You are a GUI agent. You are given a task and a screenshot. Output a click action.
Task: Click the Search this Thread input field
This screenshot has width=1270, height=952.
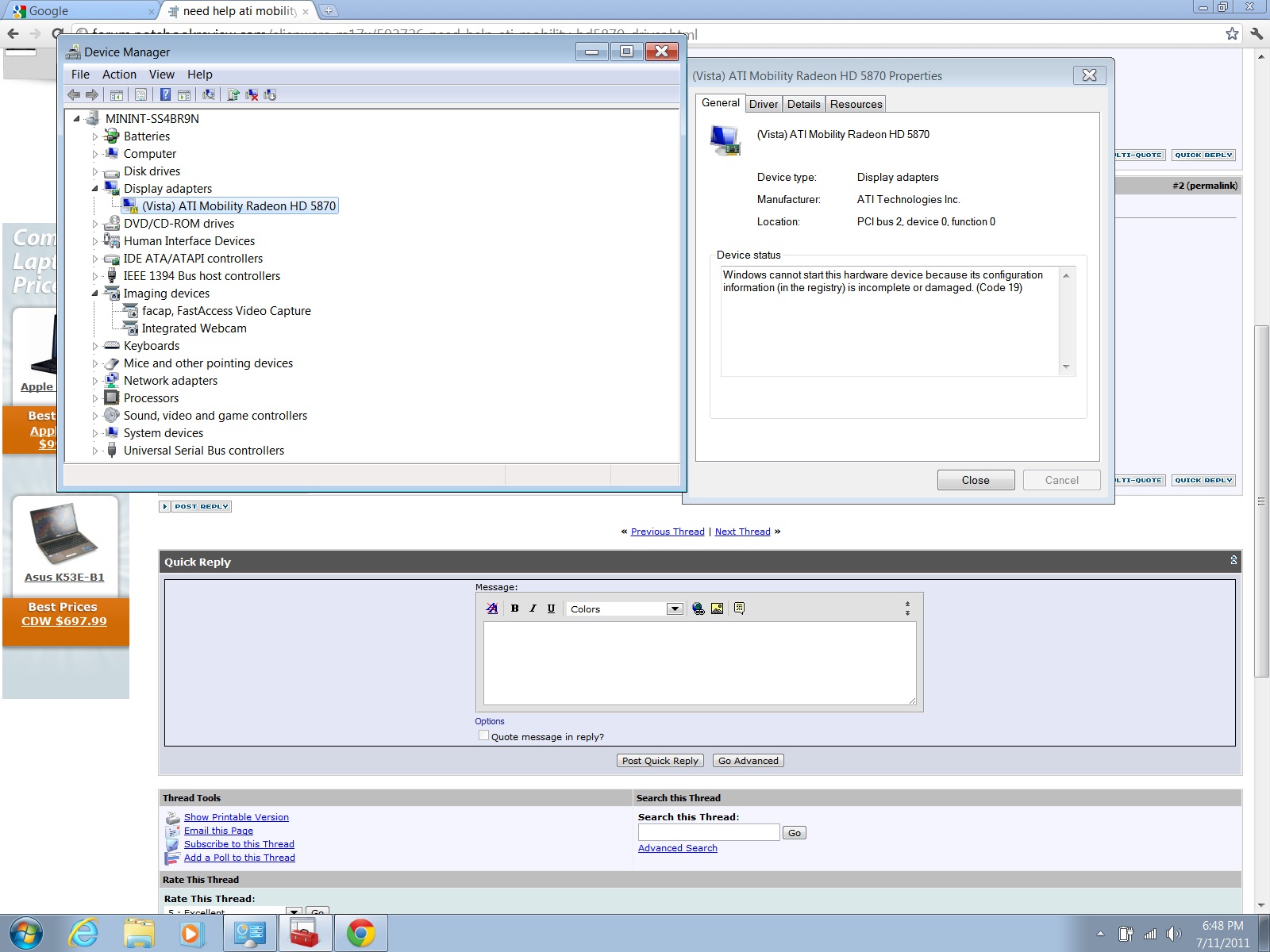pyautogui.click(x=709, y=831)
